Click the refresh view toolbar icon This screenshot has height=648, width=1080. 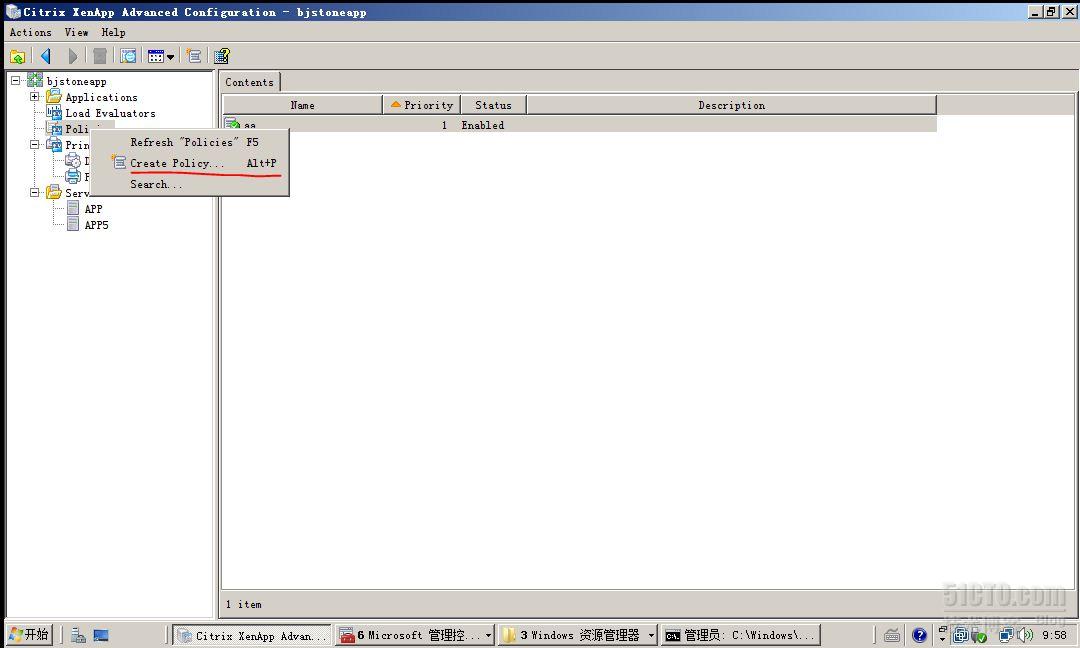pos(128,56)
